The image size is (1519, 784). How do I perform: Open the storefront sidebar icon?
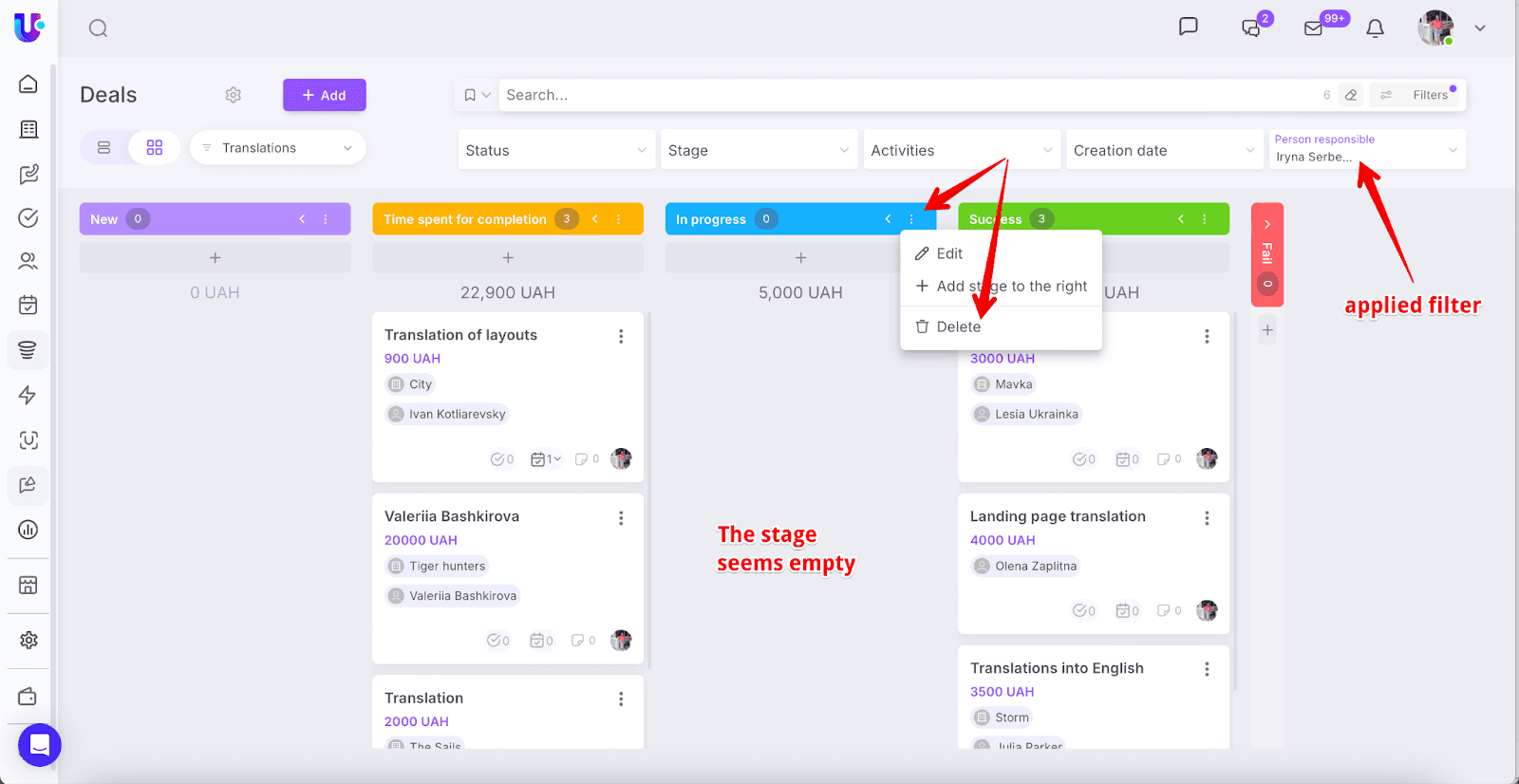(x=28, y=585)
